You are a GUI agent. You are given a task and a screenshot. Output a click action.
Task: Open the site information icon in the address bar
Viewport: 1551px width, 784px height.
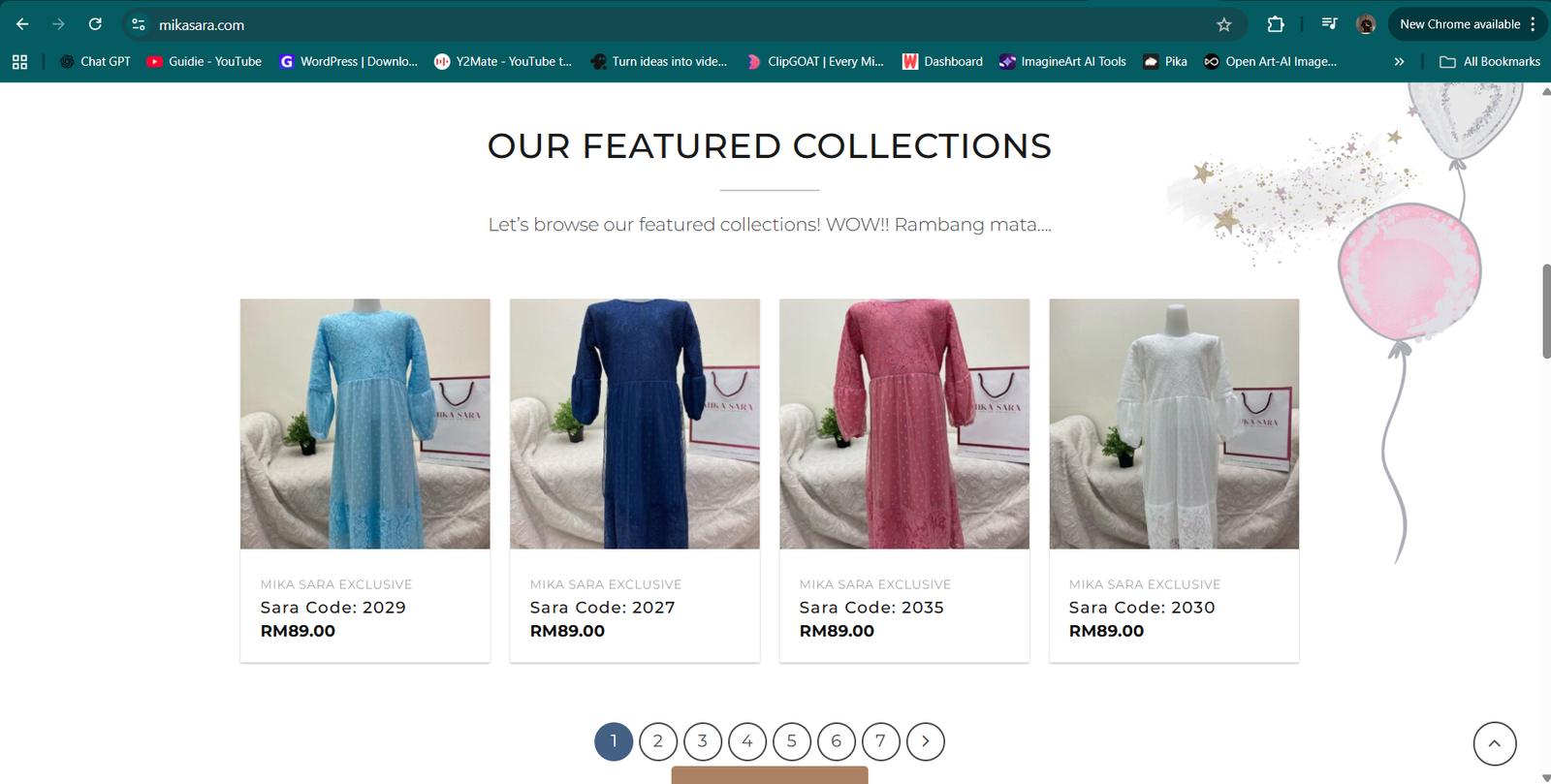[139, 24]
